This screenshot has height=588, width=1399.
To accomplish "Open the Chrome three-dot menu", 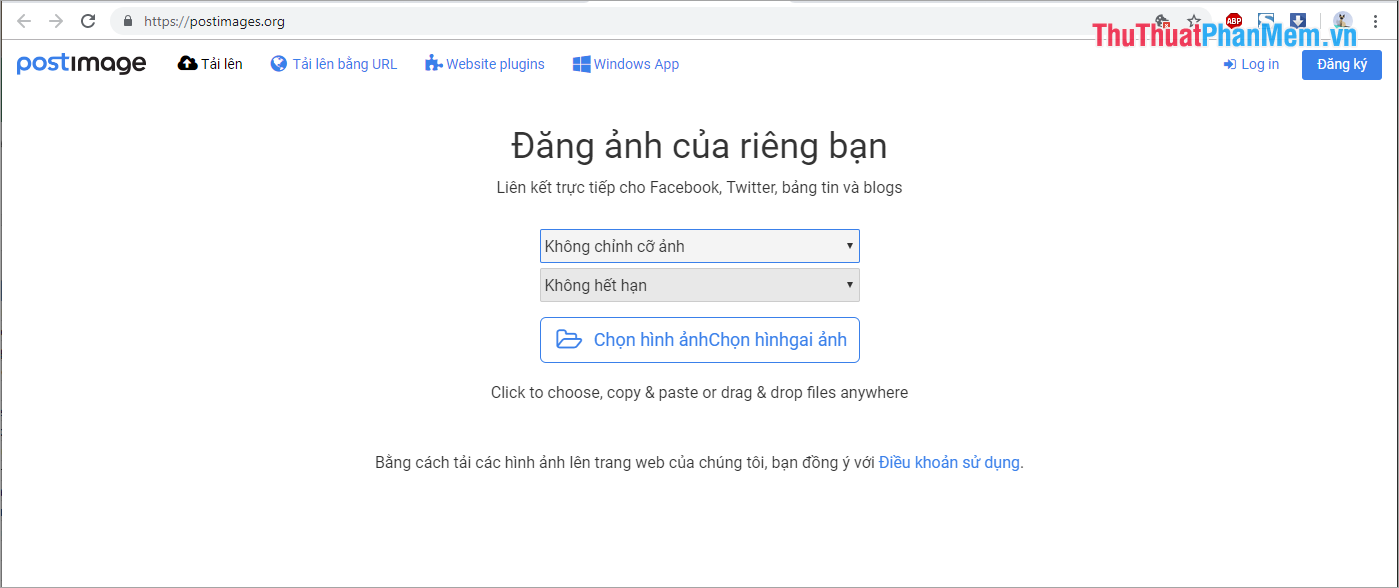I will coord(1375,21).
